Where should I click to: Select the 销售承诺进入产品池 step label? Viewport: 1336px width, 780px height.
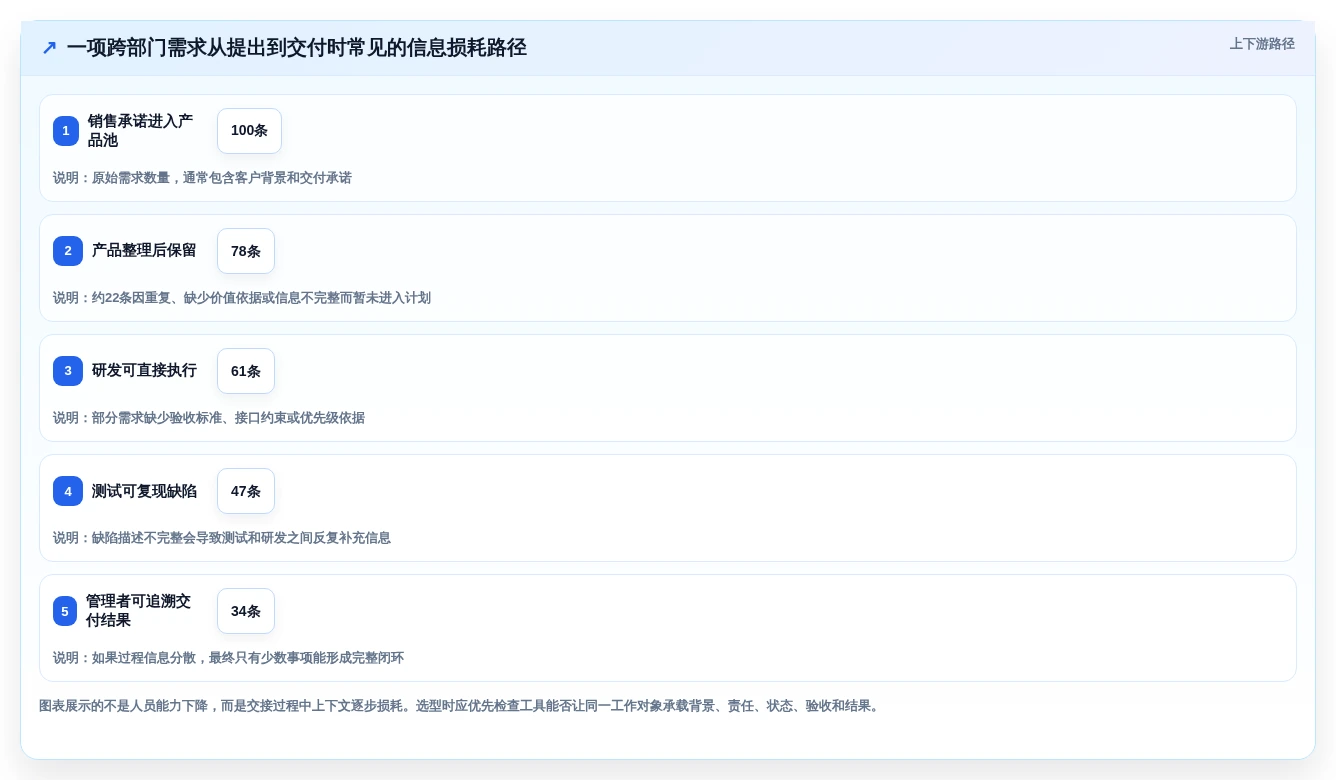coord(142,131)
